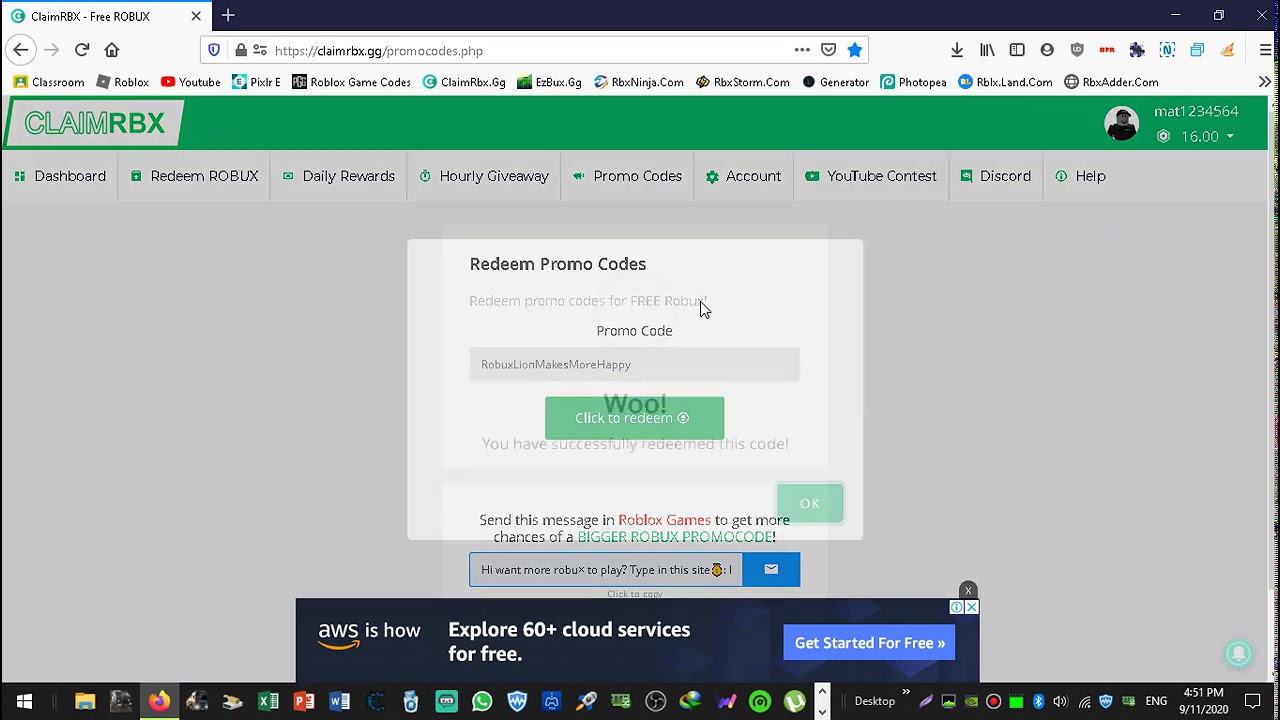Open OBS Studio from the taskbar
This screenshot has height=720, width=1280.
click(656, 702)
